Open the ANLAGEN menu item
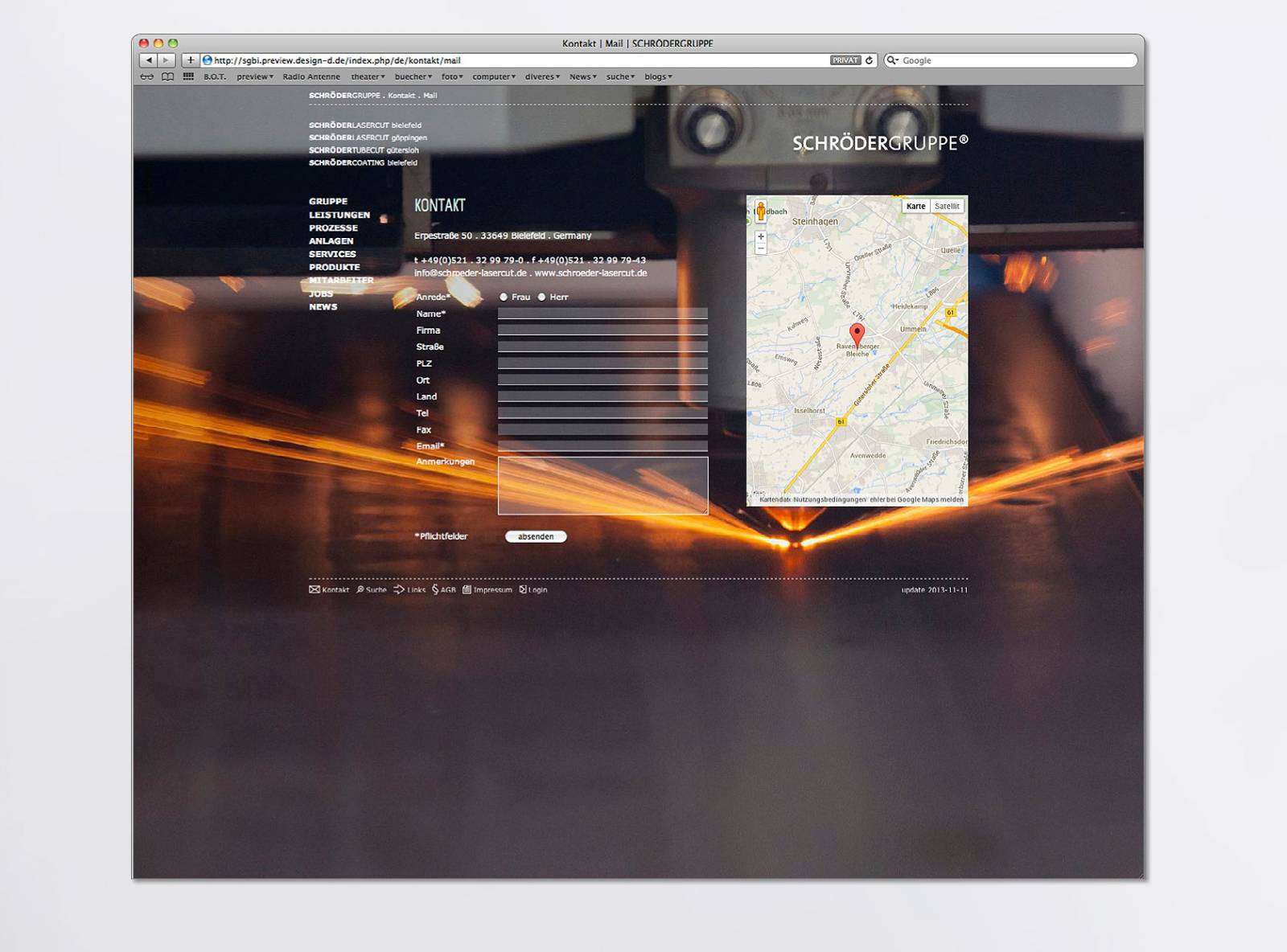 coord(331,241)
